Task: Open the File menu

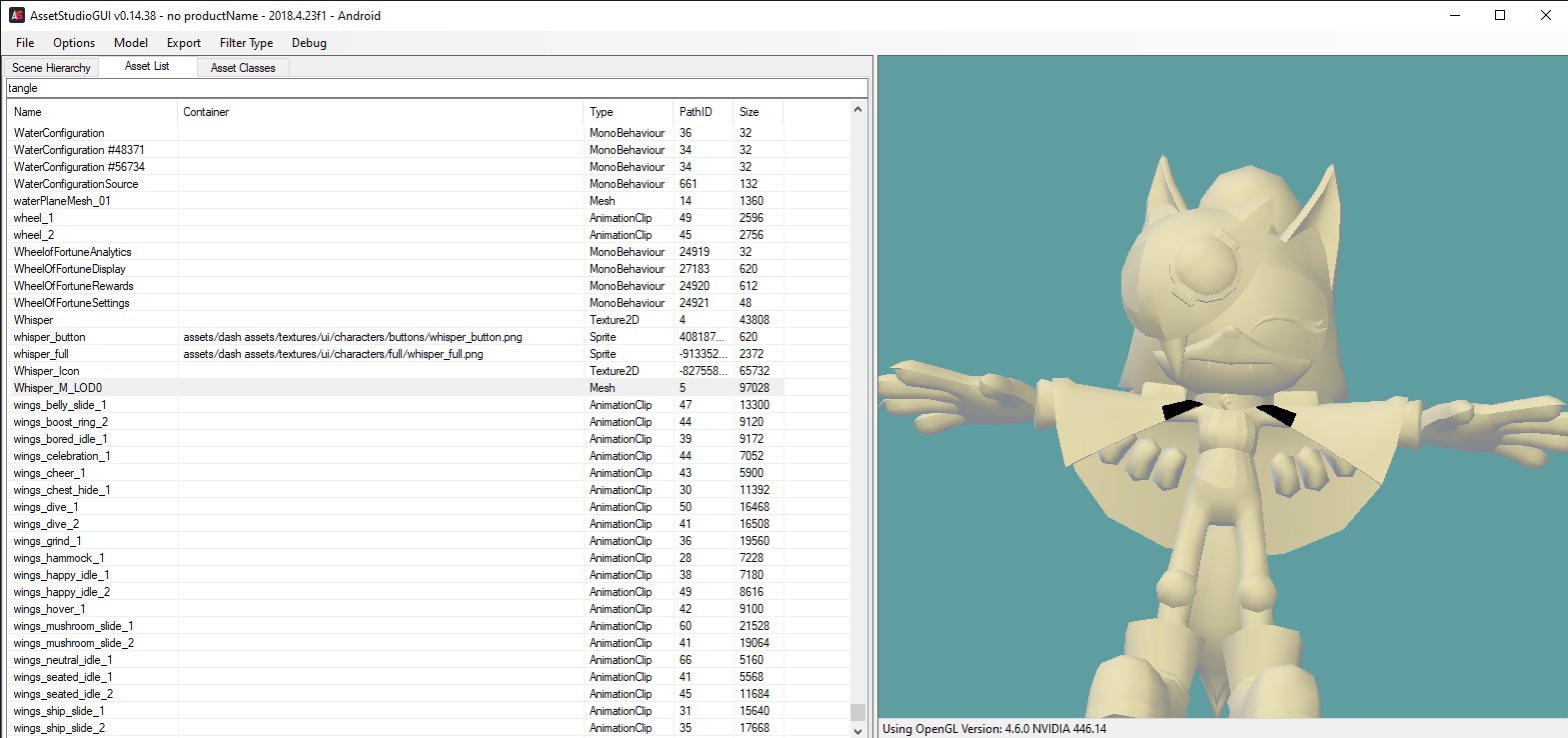Action: pyautogui.click(x=25, y=43)
